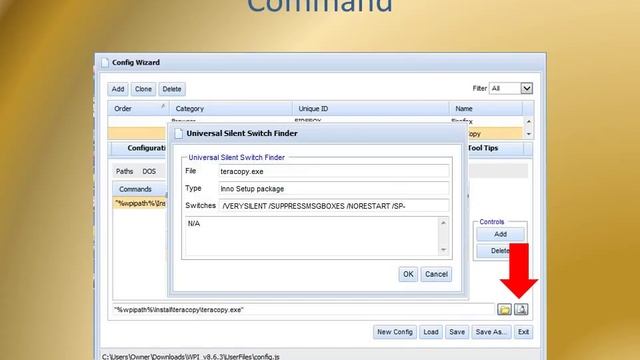Cancel the Silent Switch Finder dialog
Viewport: 640px width, 360px height.
pyautogui.click(x=436, y=274)
